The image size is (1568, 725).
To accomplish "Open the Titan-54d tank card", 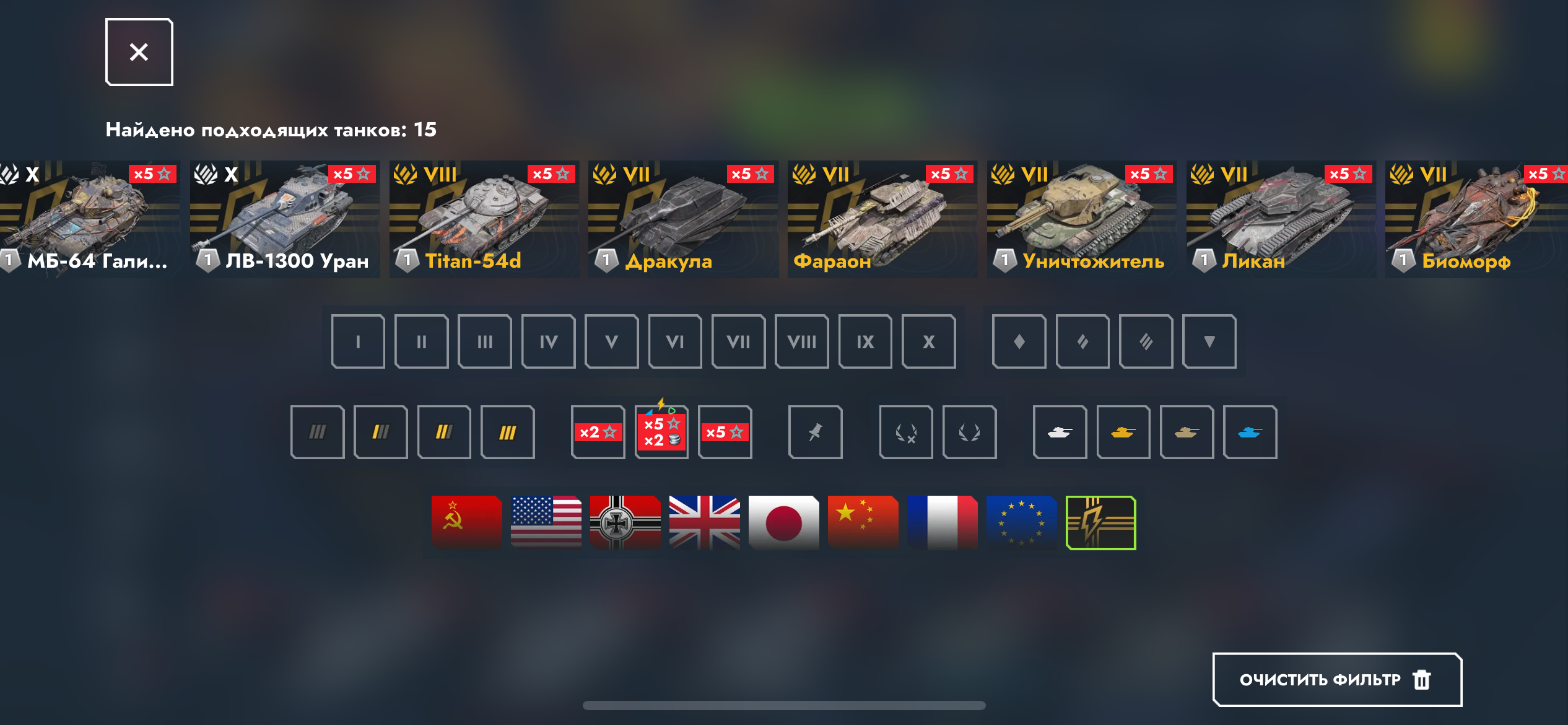I will [484, 219].
